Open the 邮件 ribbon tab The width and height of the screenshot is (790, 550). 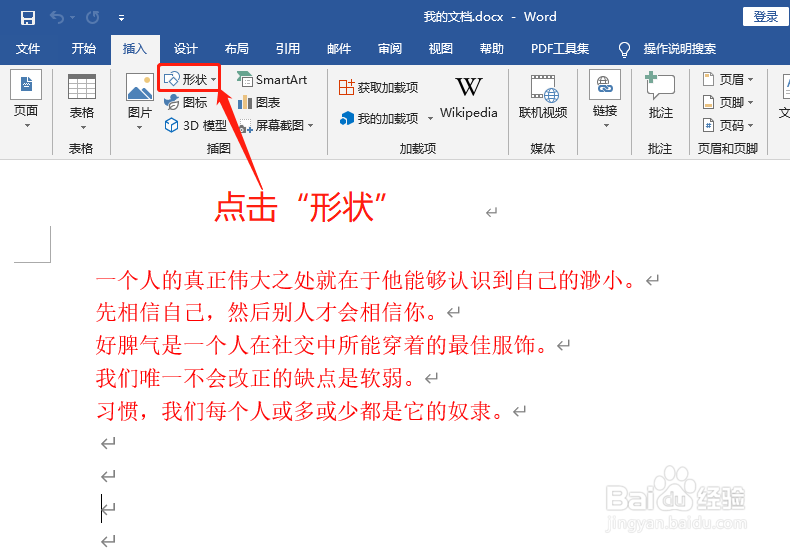coord(339,49)
